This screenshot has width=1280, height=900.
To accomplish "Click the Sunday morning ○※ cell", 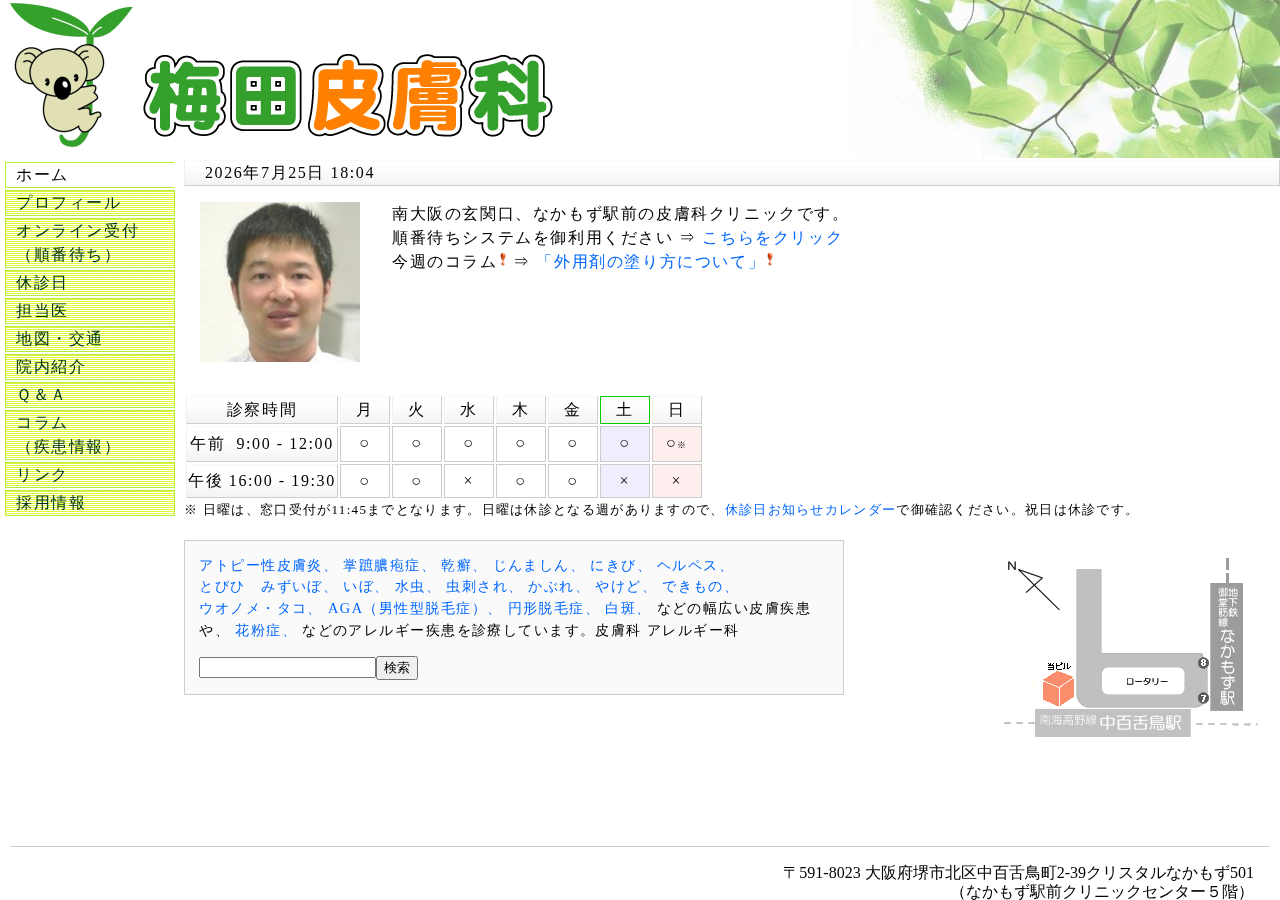I will [x=677, y=444].
